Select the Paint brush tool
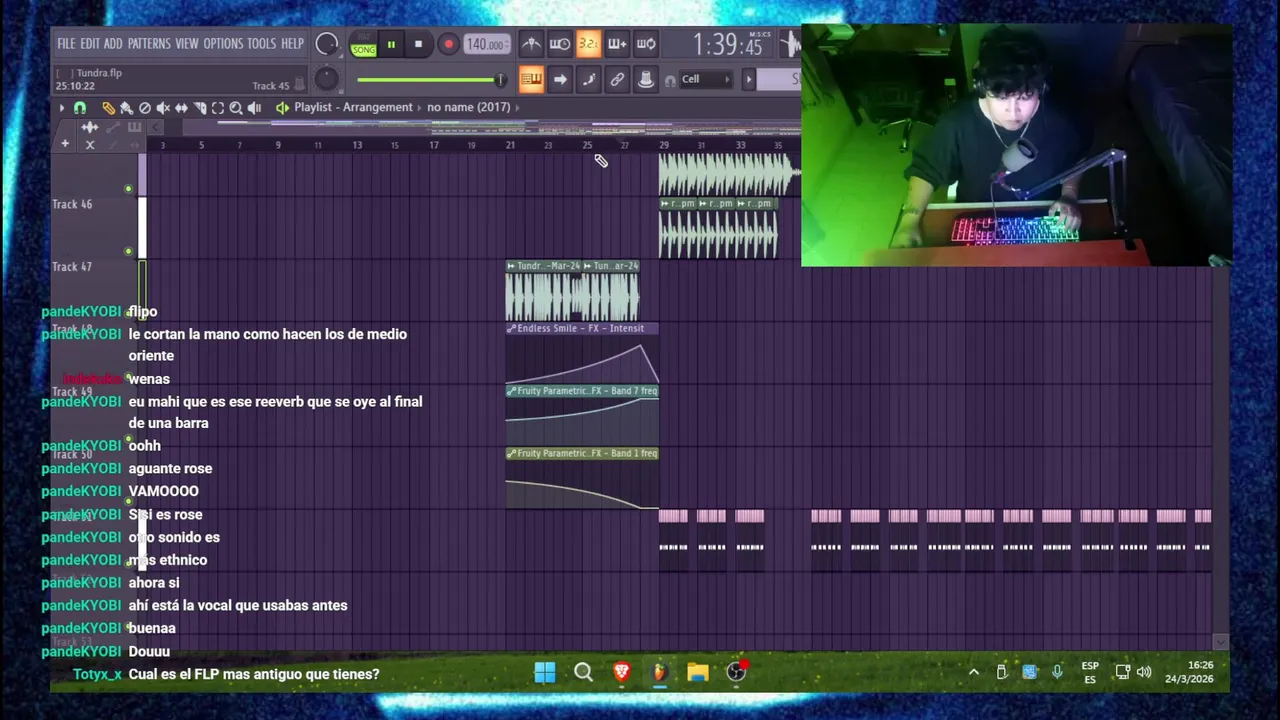Image resolution: width=1280 pixels, height=720 pixels. pos(126,107)
